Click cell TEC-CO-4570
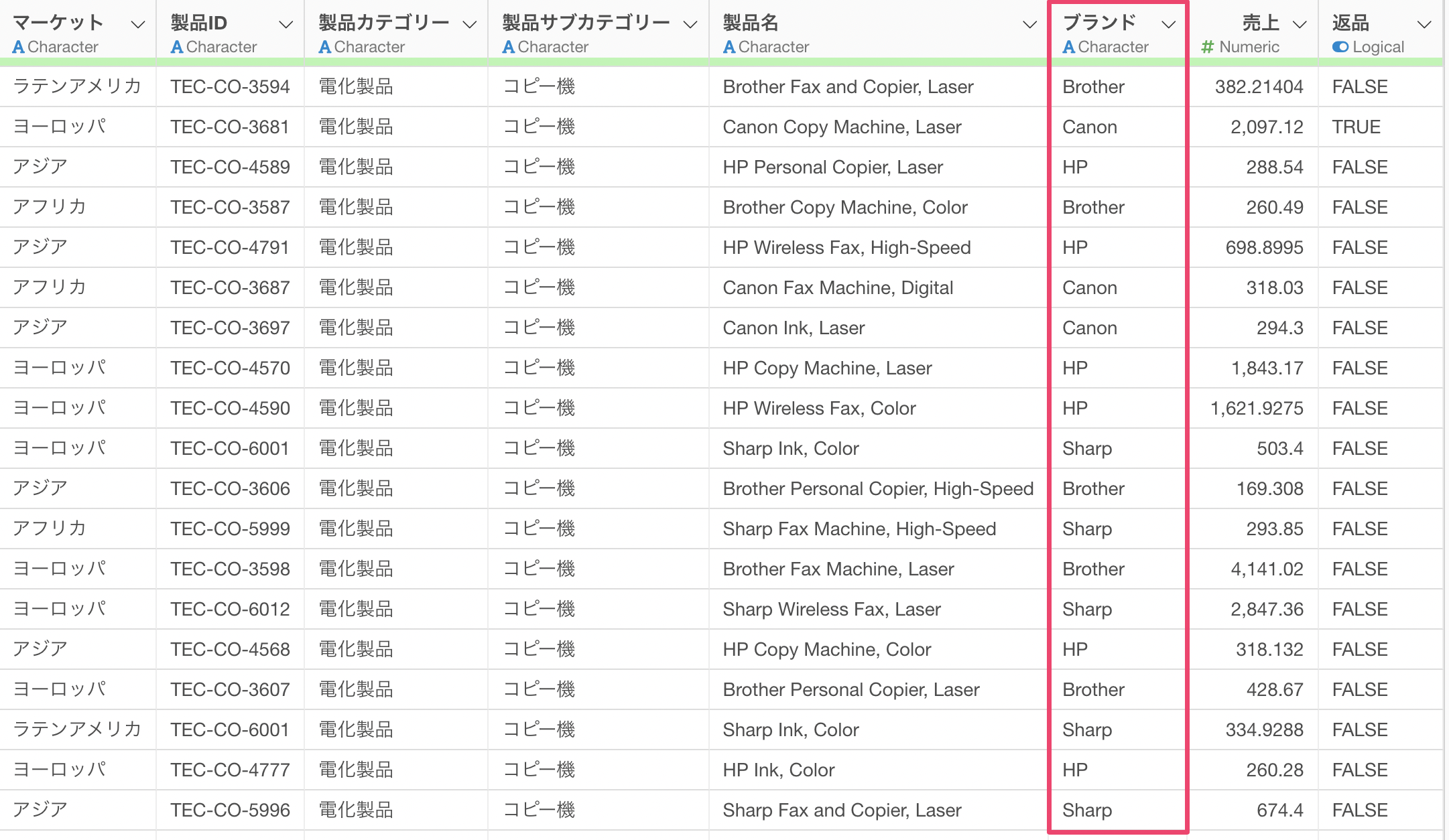This screenshot has width=1449, height=840. [230, 368]
